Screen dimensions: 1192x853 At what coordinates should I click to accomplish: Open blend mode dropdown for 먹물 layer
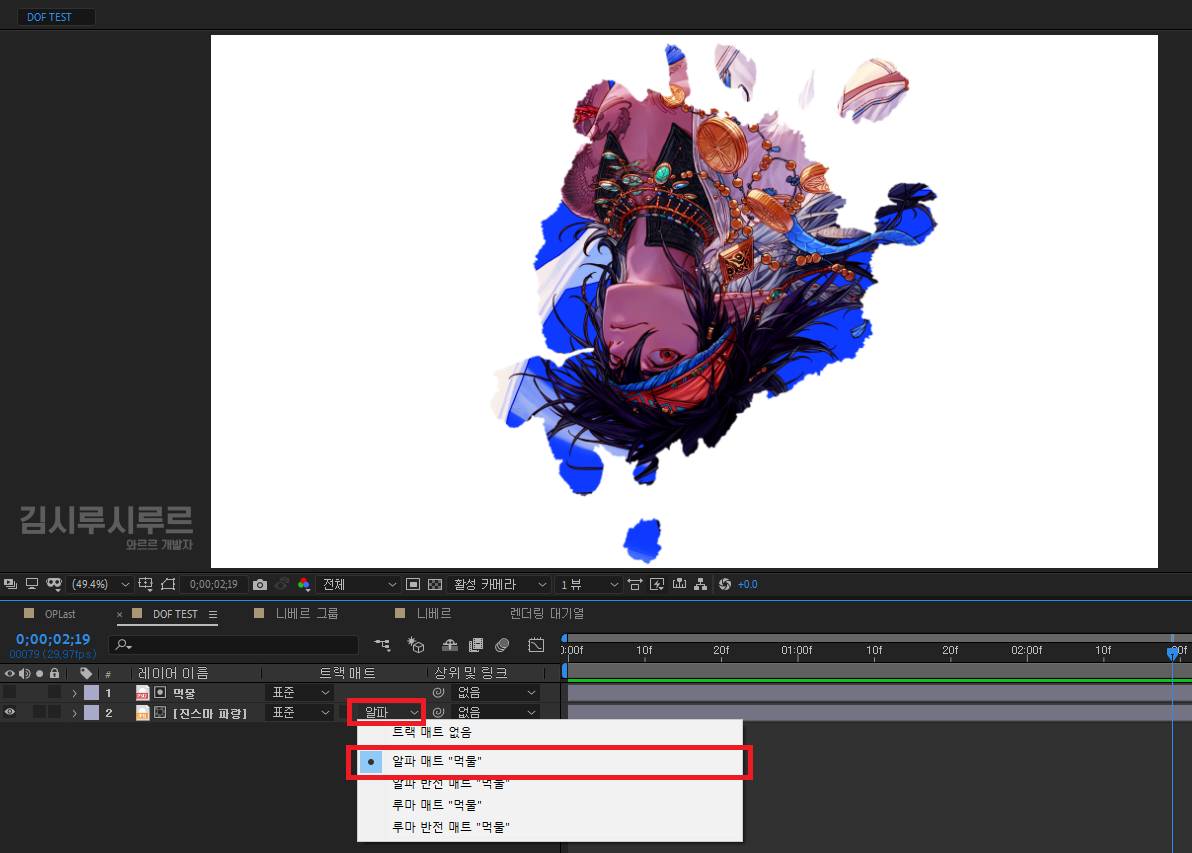coord(300,693)
